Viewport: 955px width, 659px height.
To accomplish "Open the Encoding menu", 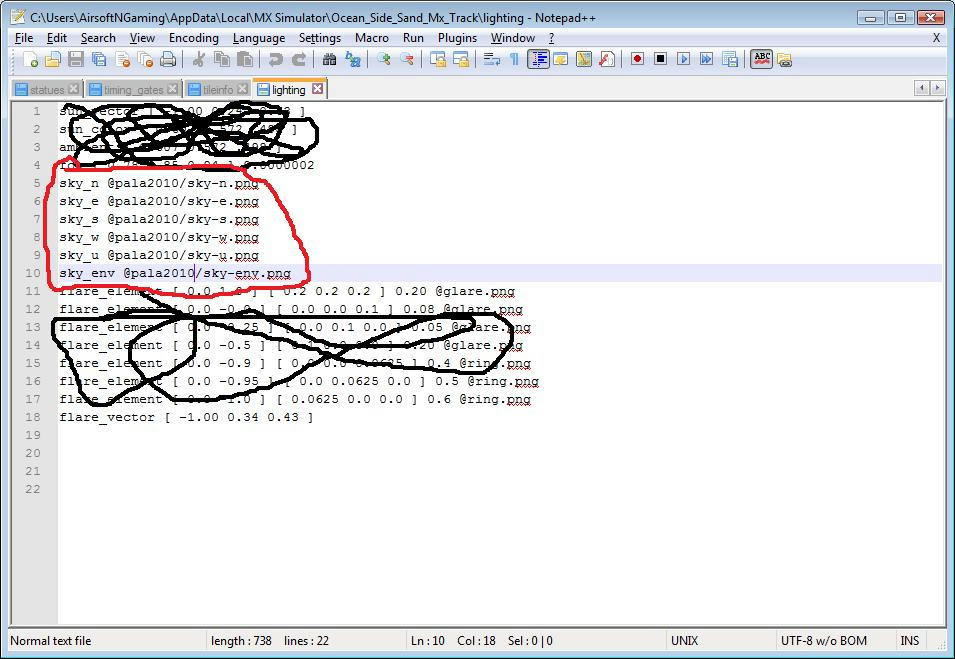I will click(194, 38).
